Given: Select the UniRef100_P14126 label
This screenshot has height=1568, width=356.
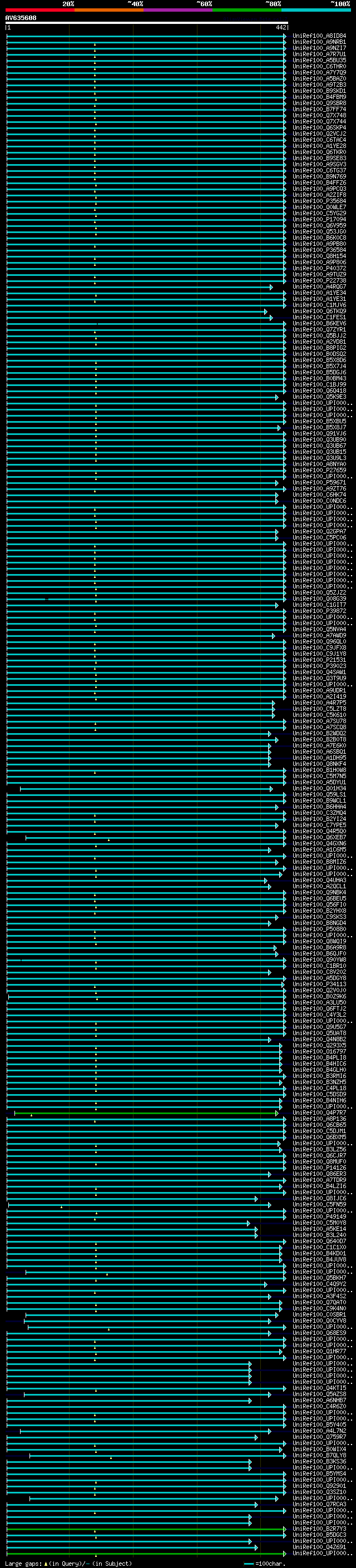Looking at the screenshot, I should tap(319, 1168).
